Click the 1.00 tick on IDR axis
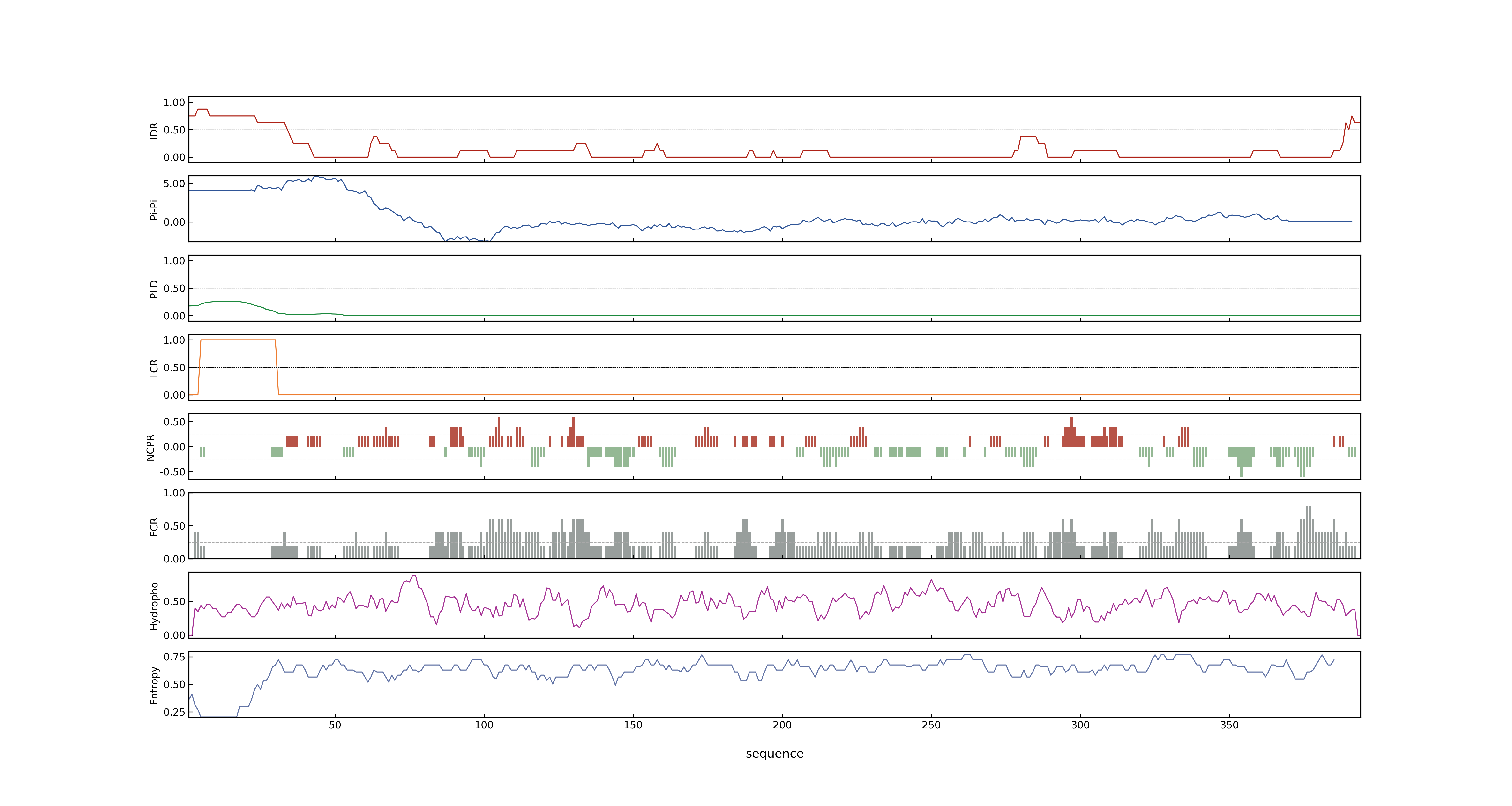Screen dimensions: 1512x806 pyautogui.click(x=174, y=103)
